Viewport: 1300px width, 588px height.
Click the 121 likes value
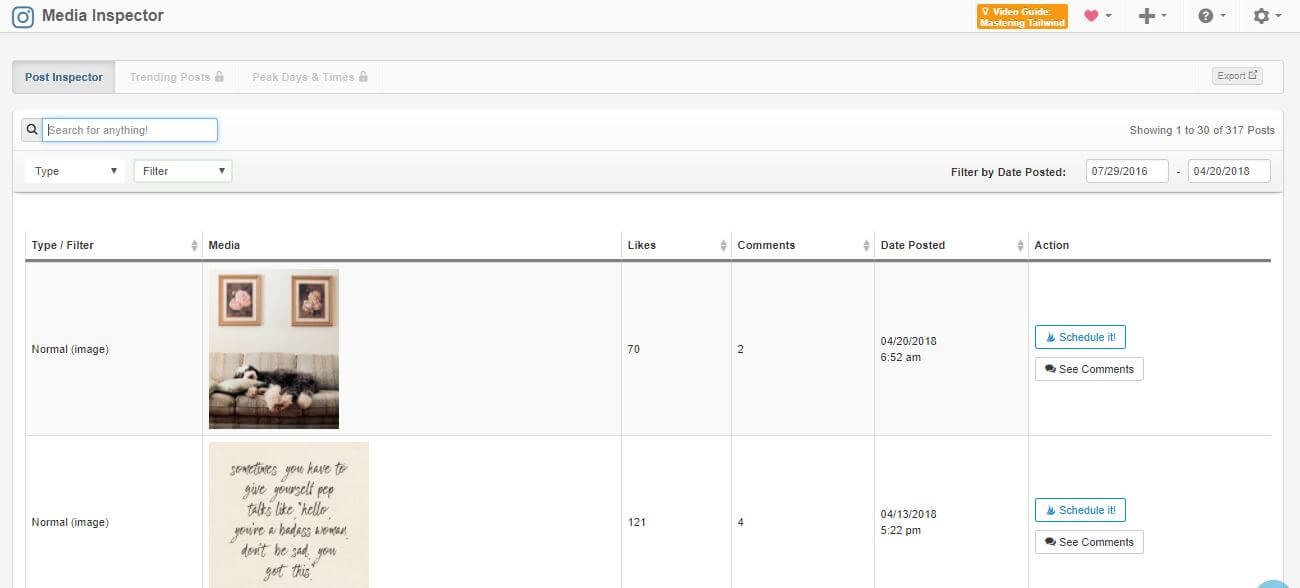click(637, 522)
